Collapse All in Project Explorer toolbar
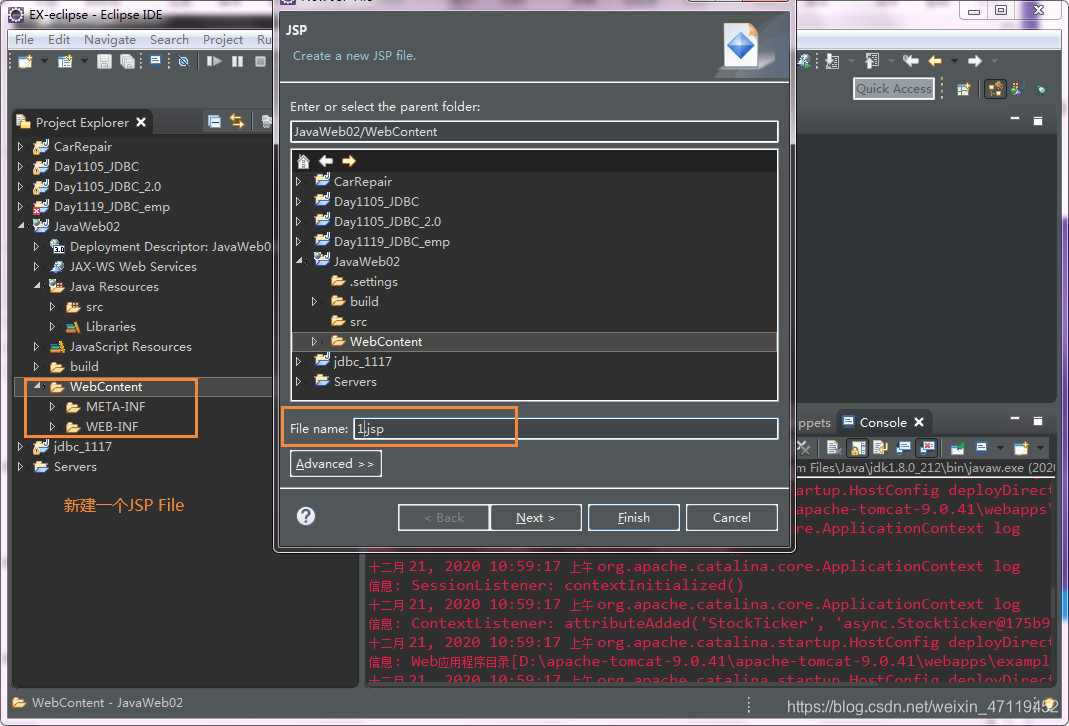1069x726 pixels. [x=214, y=121]
